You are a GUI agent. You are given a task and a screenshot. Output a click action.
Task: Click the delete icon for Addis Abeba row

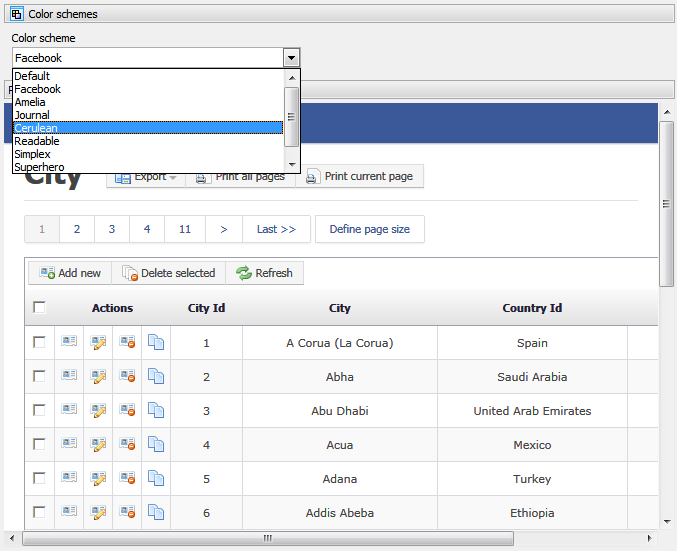coord(127,512)
